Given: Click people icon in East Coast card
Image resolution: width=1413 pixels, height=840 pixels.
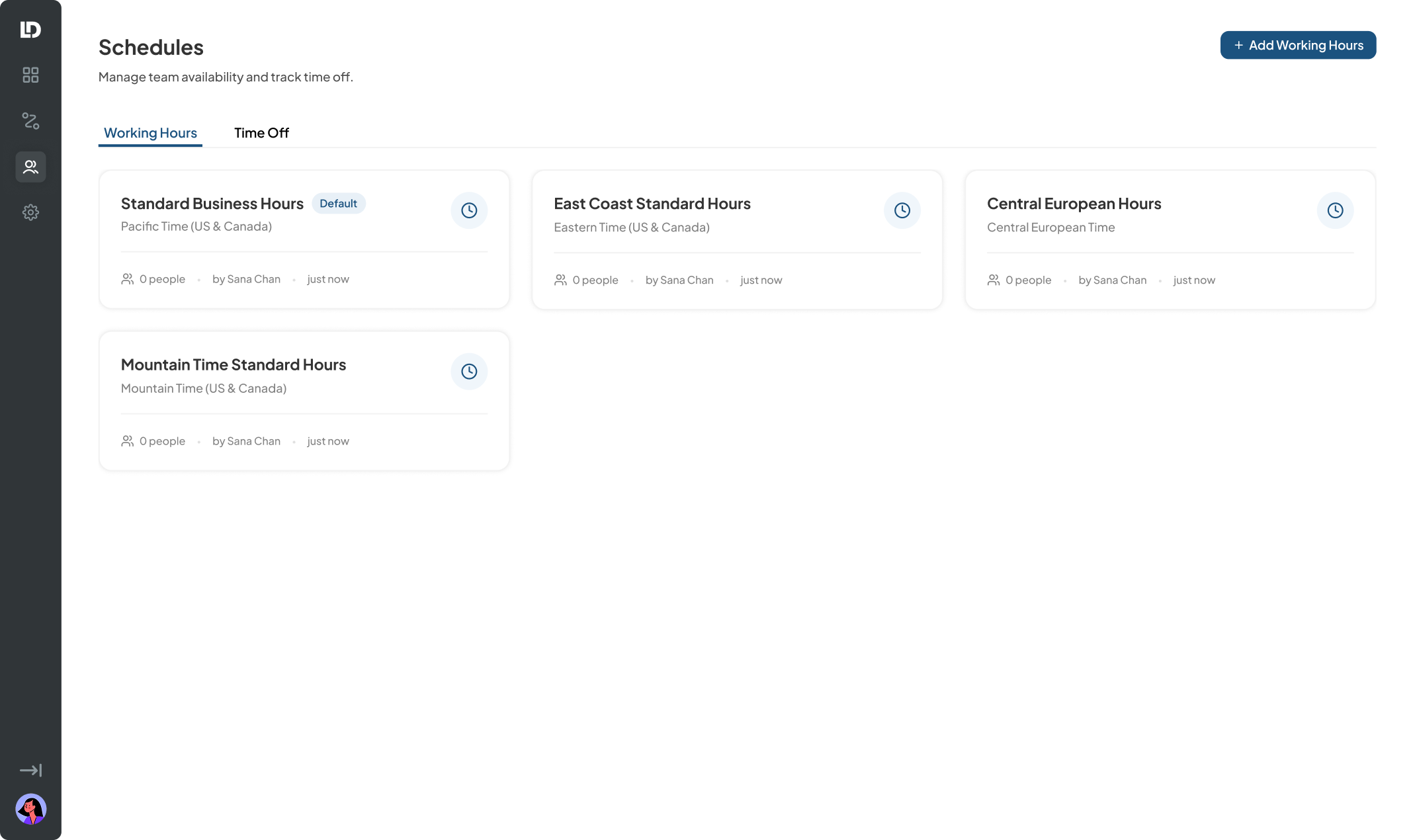Looking at the screenshot, I should click(560, 280).
